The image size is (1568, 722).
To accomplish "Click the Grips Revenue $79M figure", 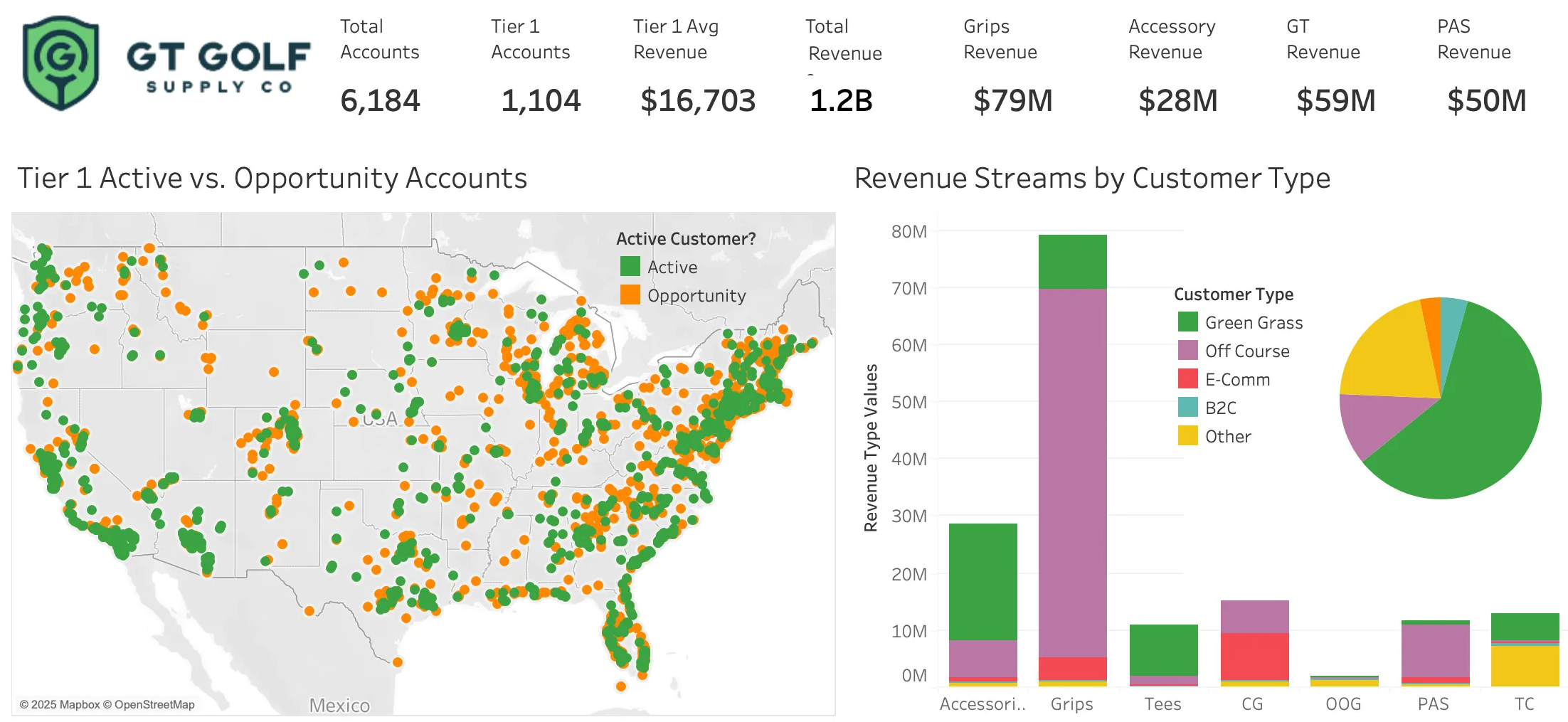I will [1012, 100].
